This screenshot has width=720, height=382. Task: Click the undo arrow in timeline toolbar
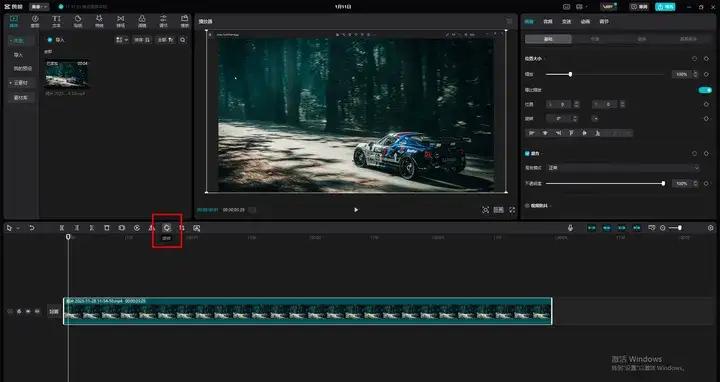32,228
